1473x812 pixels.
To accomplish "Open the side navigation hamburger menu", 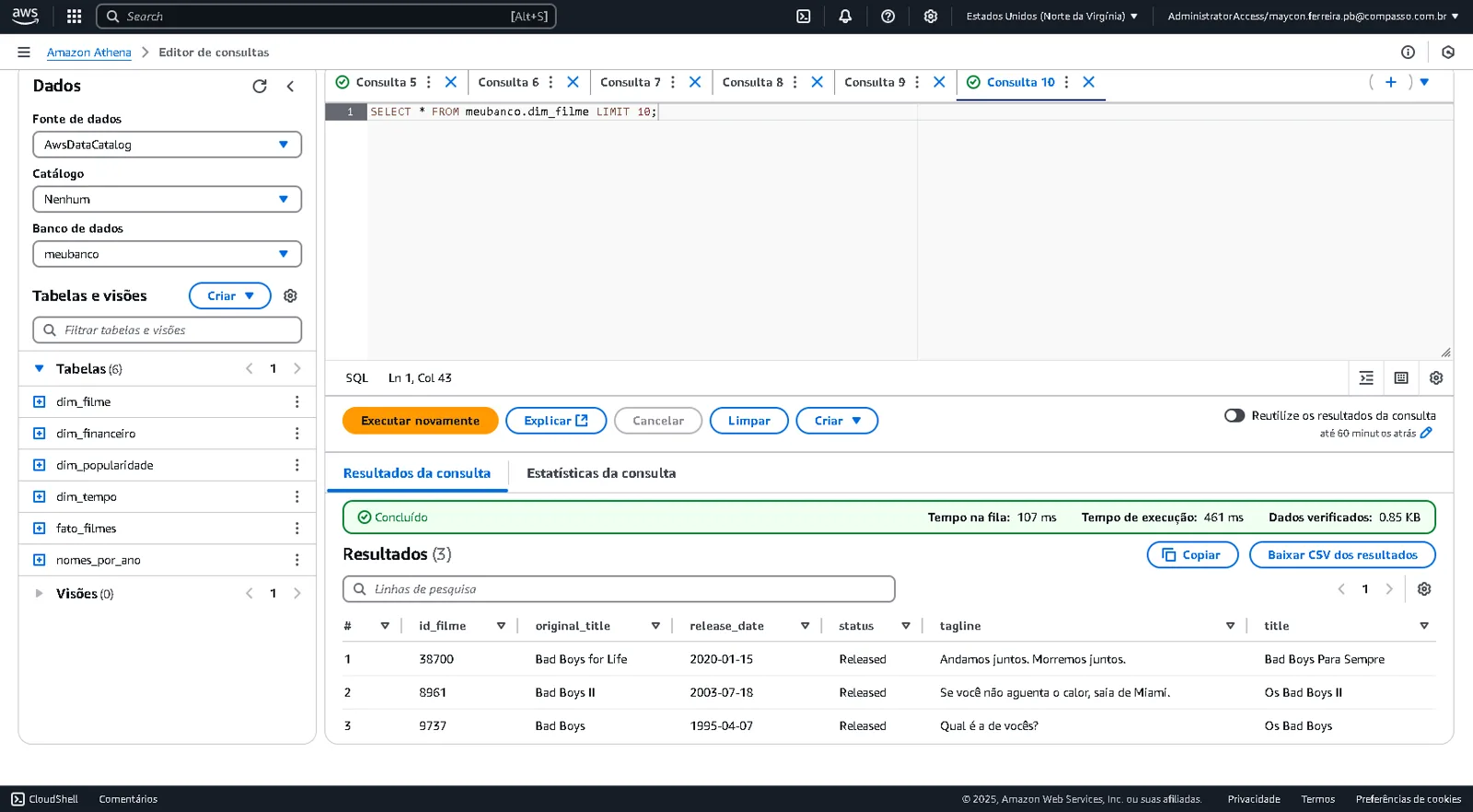I will (24, 52).
